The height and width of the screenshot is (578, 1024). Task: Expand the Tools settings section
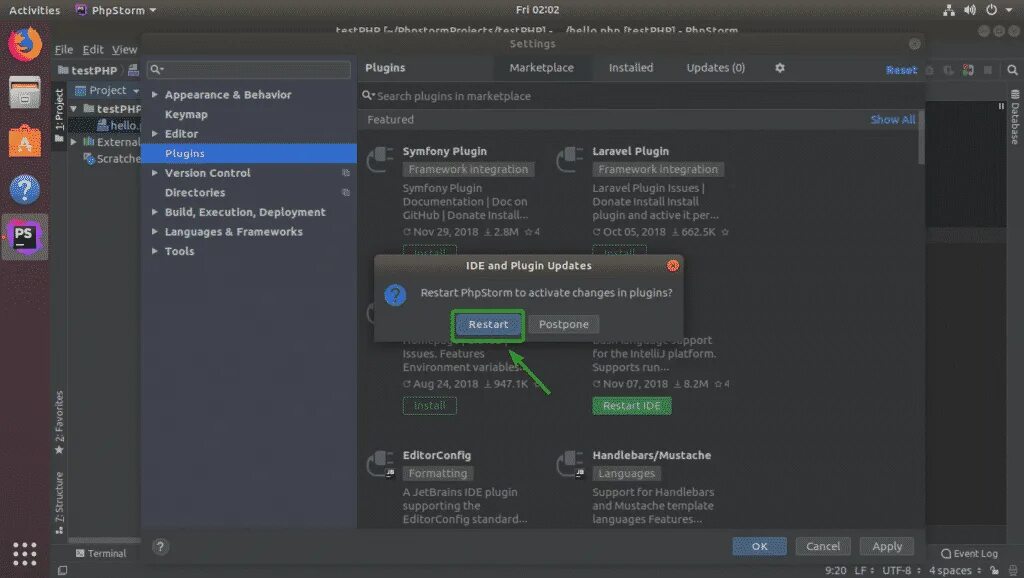coord(155,251)
